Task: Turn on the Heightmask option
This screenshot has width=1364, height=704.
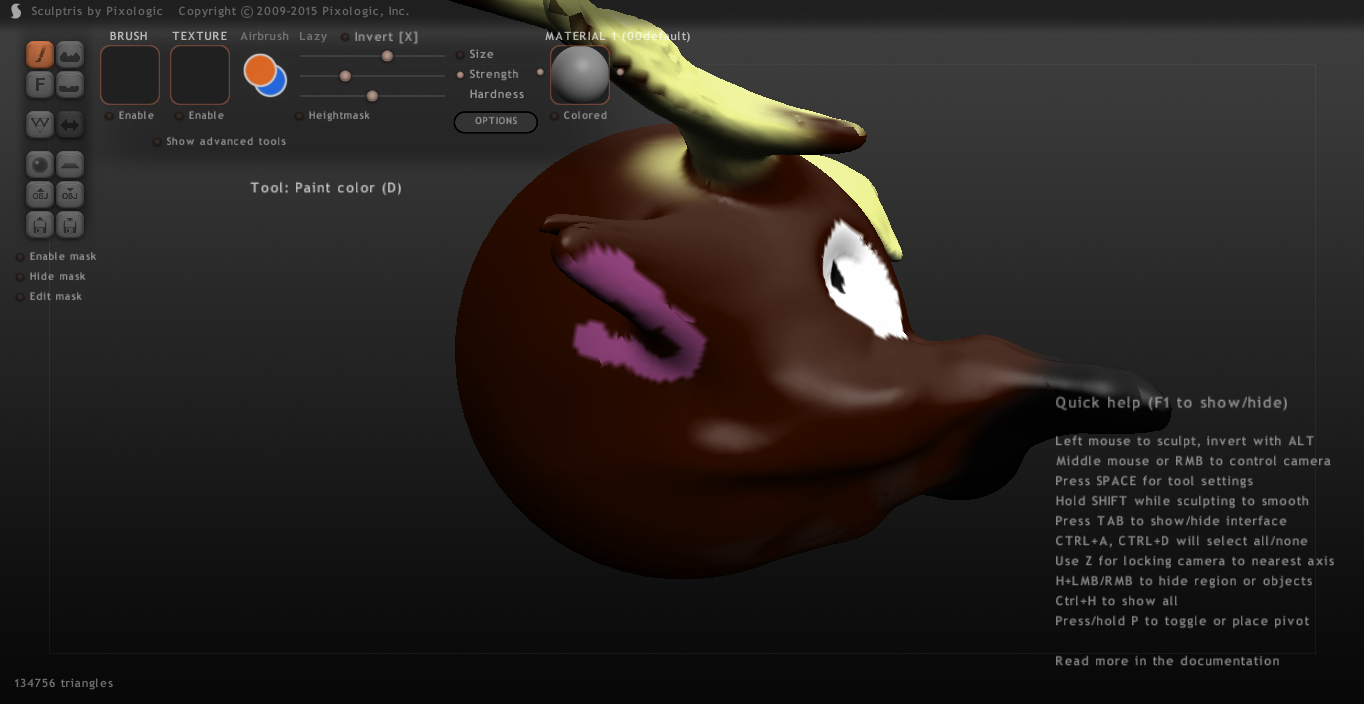Action: pos(299,116)
